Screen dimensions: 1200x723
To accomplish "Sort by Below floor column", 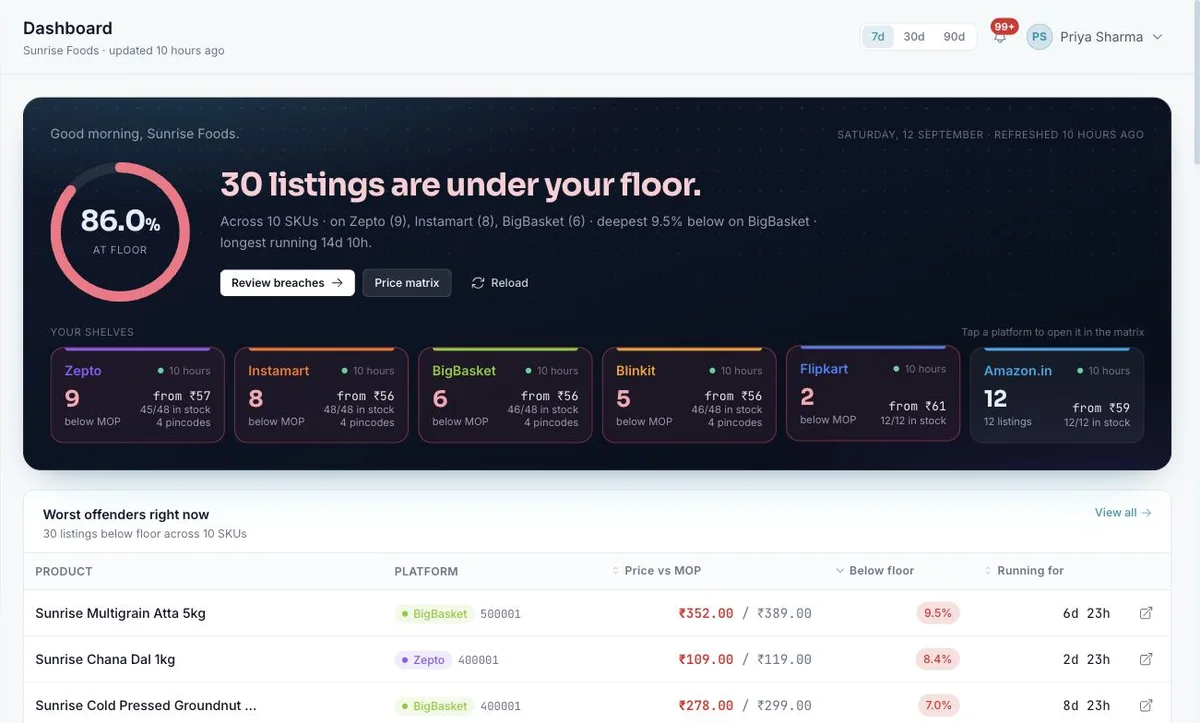I will (x=875, y=570).
